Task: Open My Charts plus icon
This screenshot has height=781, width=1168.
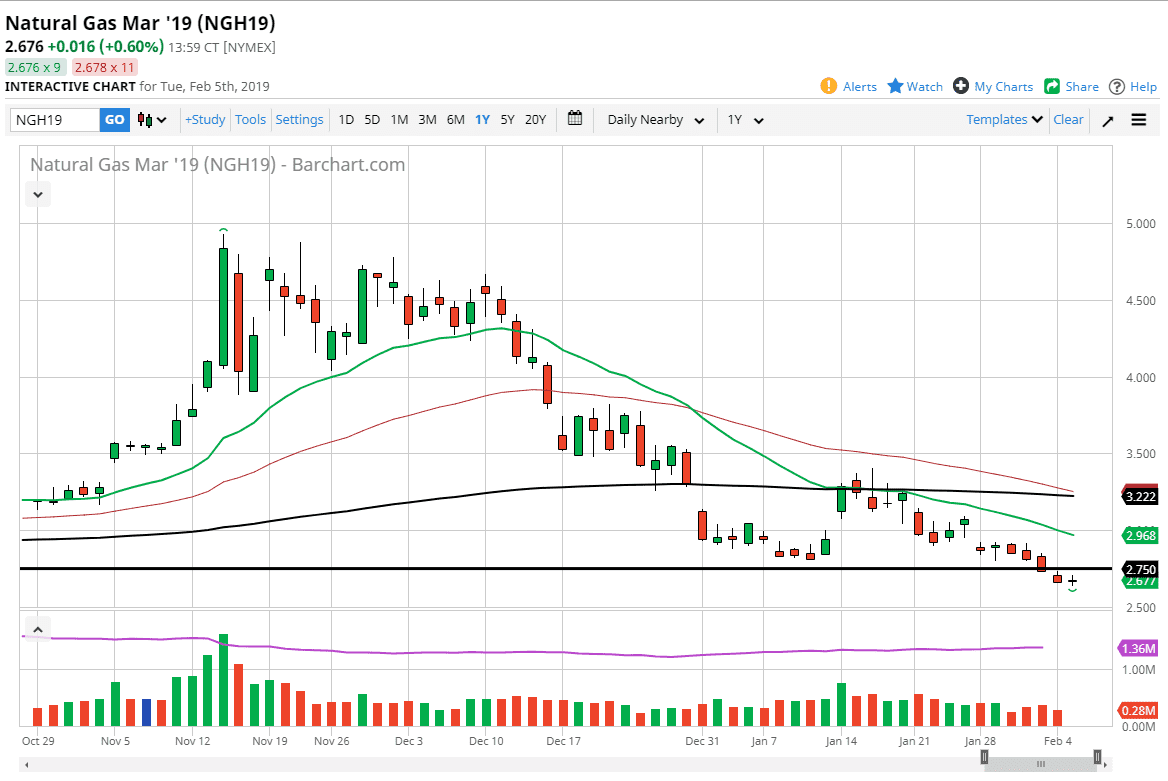Action: (x=961, y=86)
